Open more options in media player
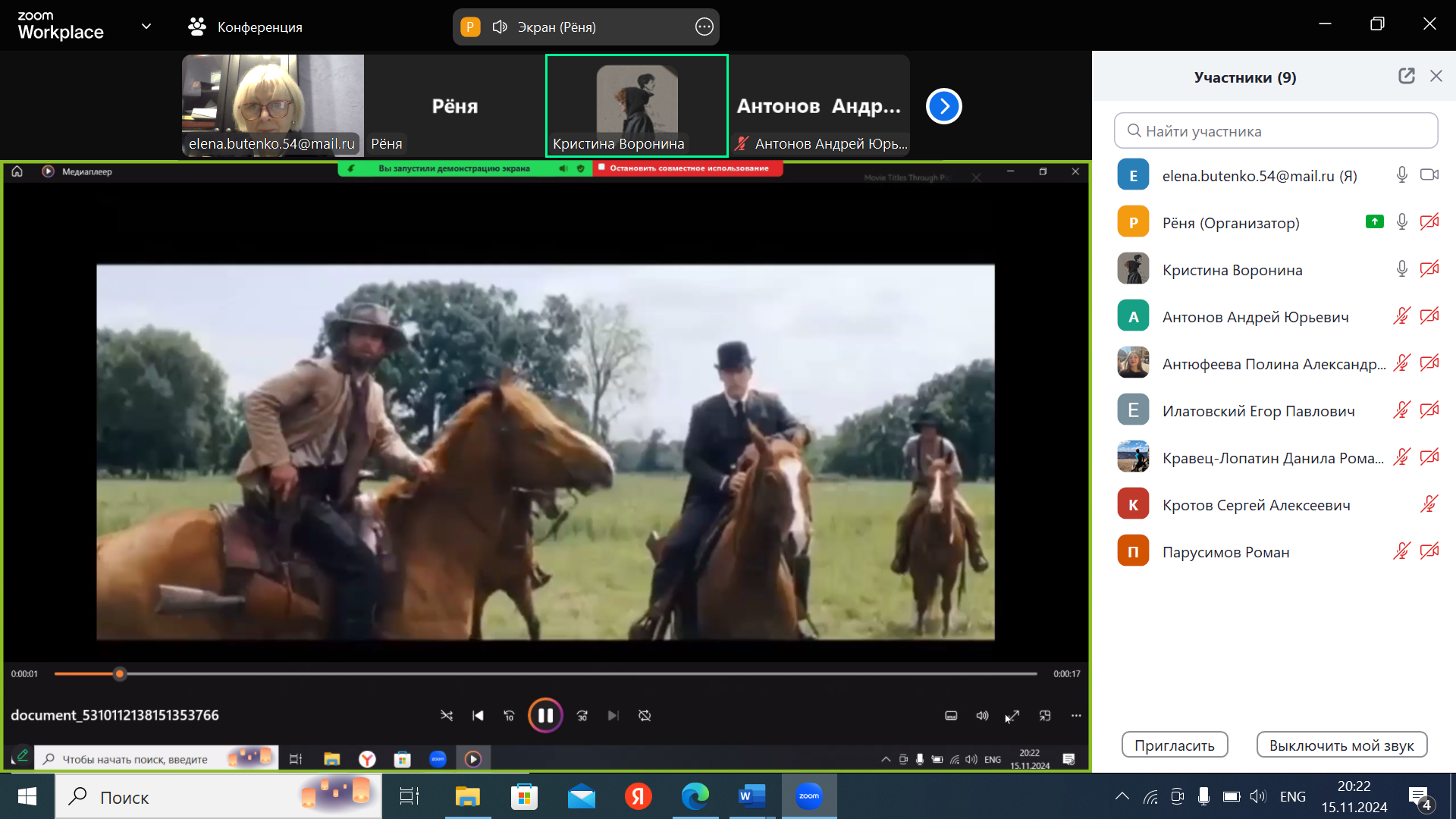The image size is (1456, 819). (1076, 715)
